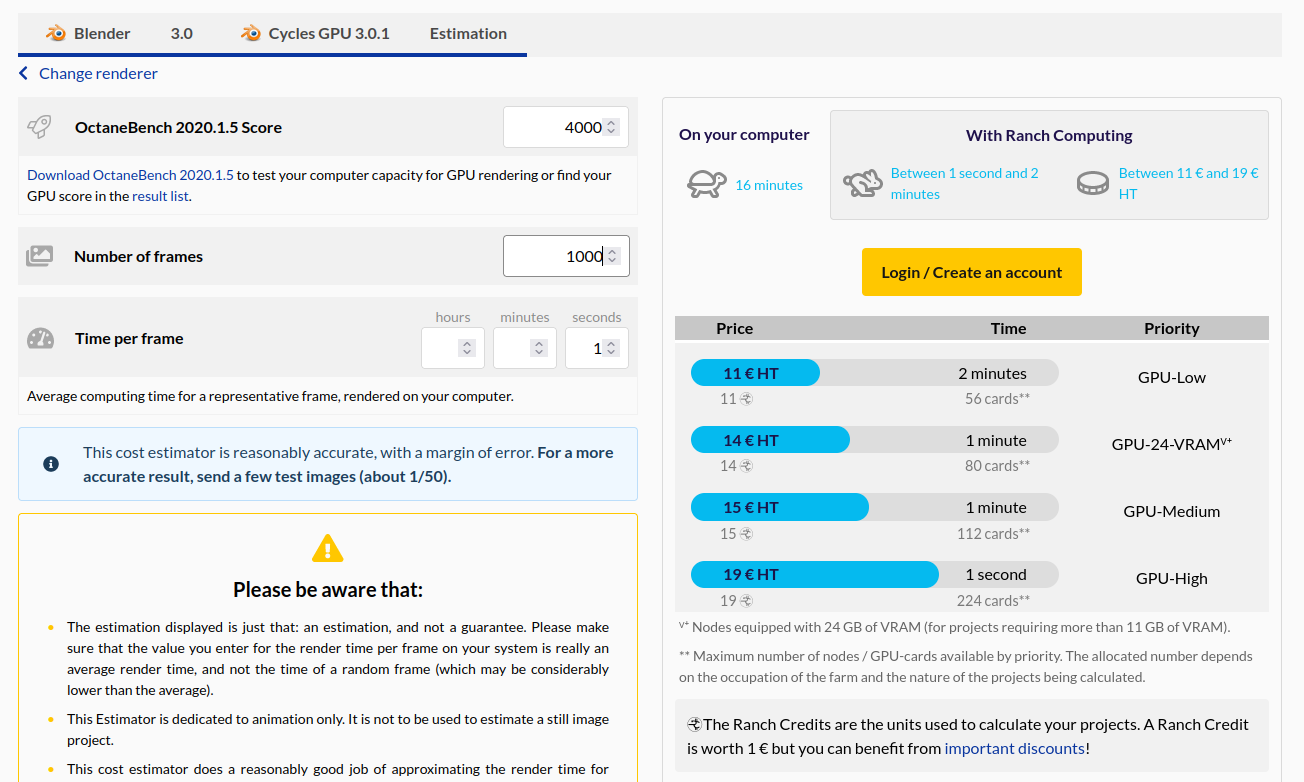
Task: Click the Ranch Credit icon next to 11
Action: coord(746,399)
